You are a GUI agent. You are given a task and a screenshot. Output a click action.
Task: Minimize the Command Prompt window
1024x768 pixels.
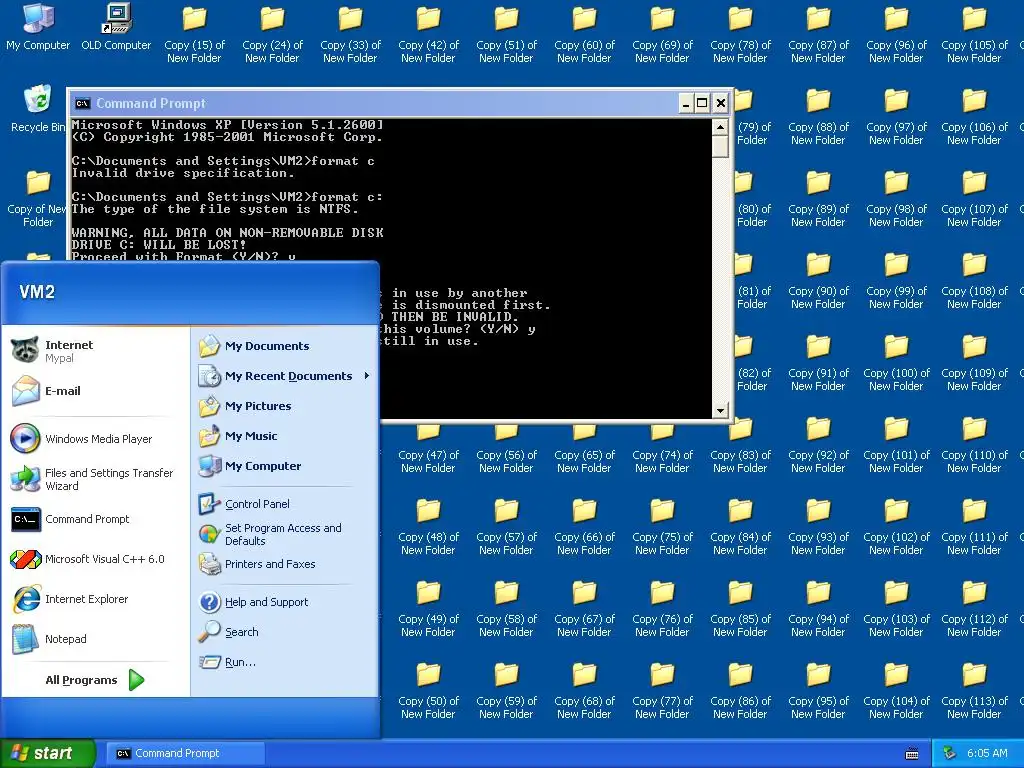pyautogui.click(x=685, y=103)
